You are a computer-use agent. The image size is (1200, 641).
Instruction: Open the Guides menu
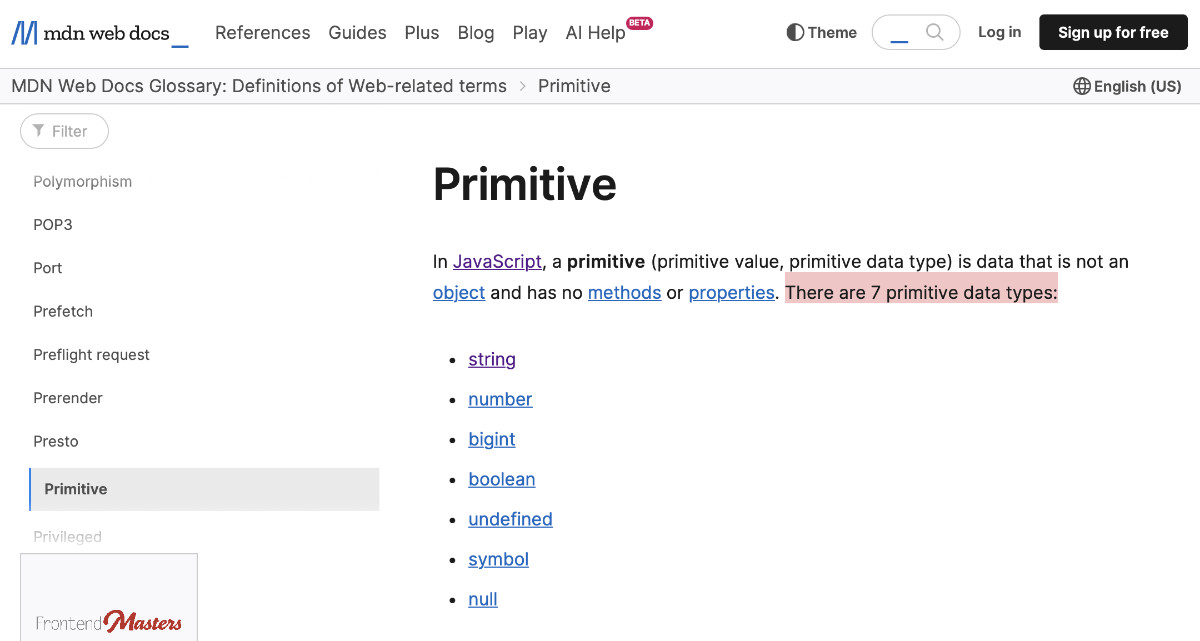[x=357, y=33]
